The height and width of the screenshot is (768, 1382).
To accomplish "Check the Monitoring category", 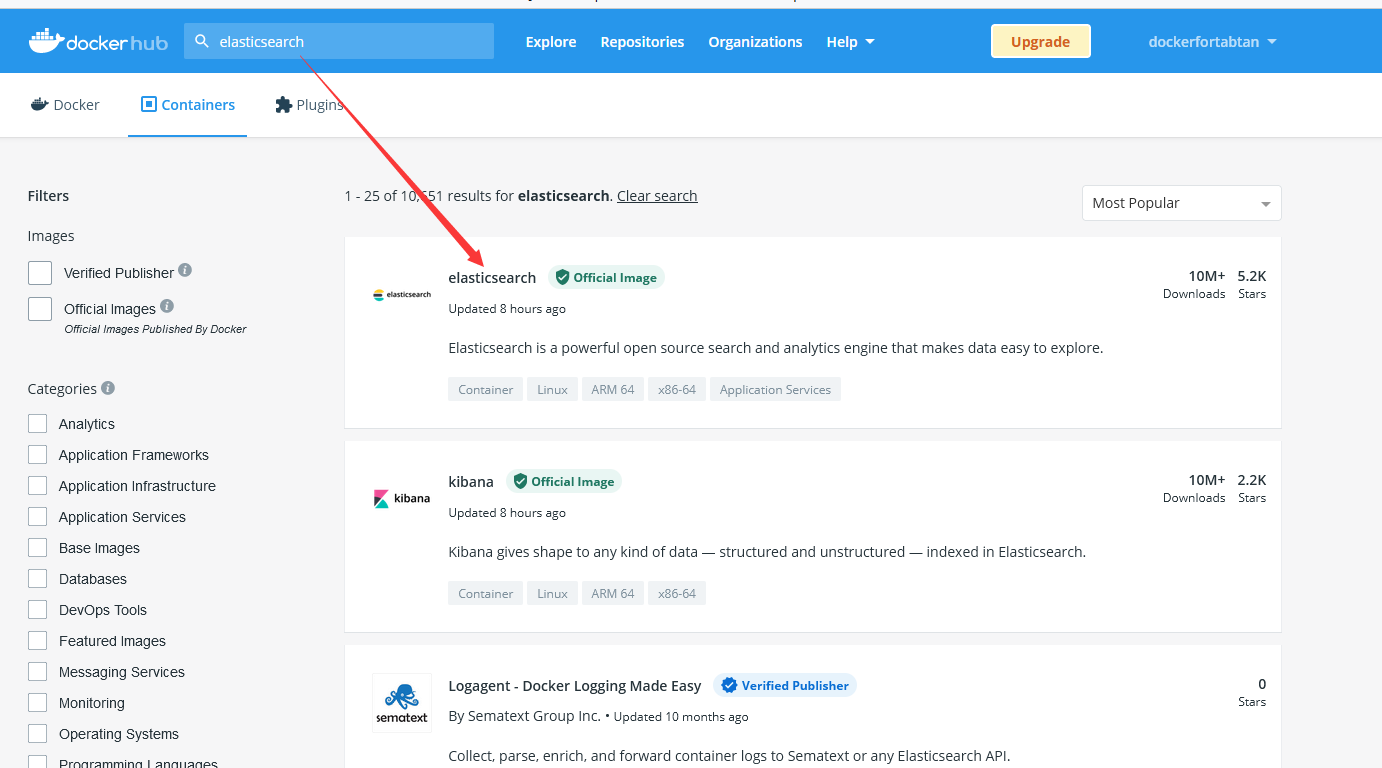I will (x=38, y=702).
